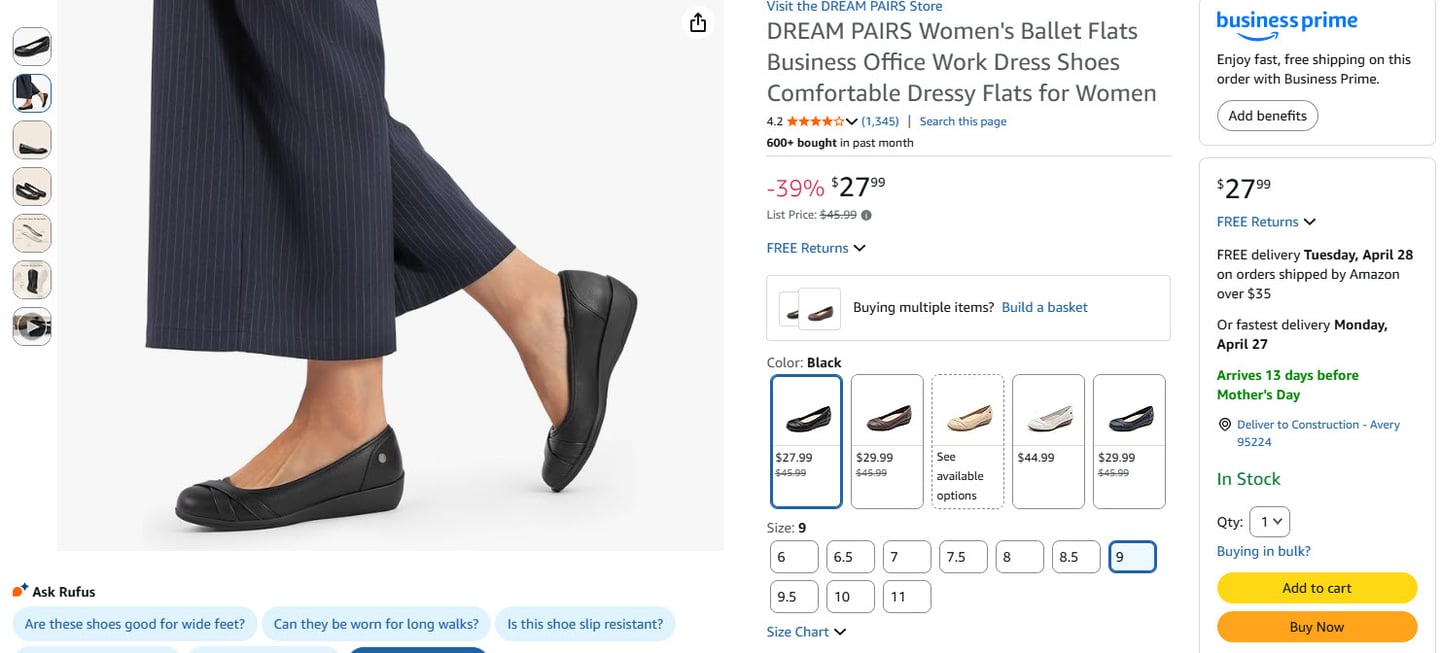Expand FREE Returns under the List Price
The image size is (1440, 653).
[x=815, y=248]
